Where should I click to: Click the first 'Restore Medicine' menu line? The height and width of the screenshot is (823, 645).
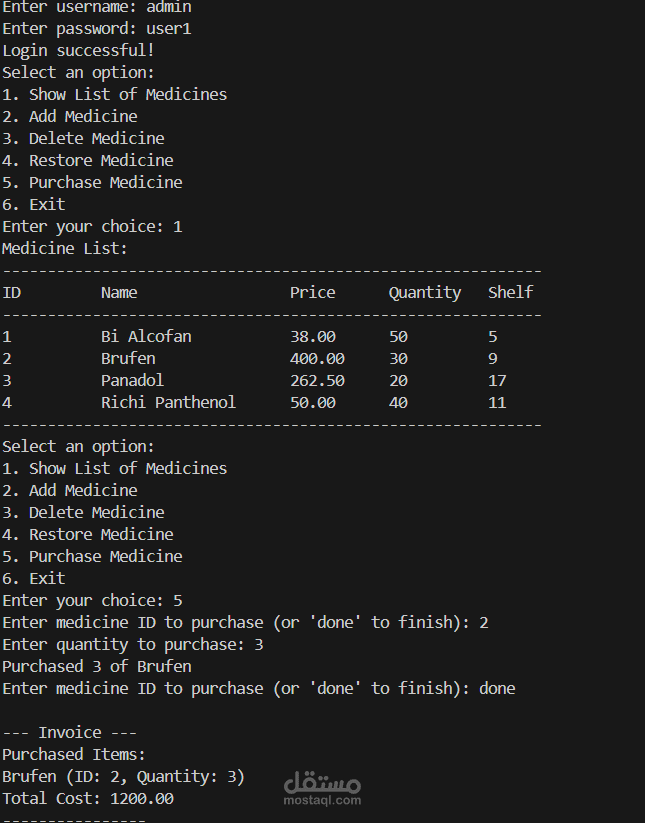point(88,161)
